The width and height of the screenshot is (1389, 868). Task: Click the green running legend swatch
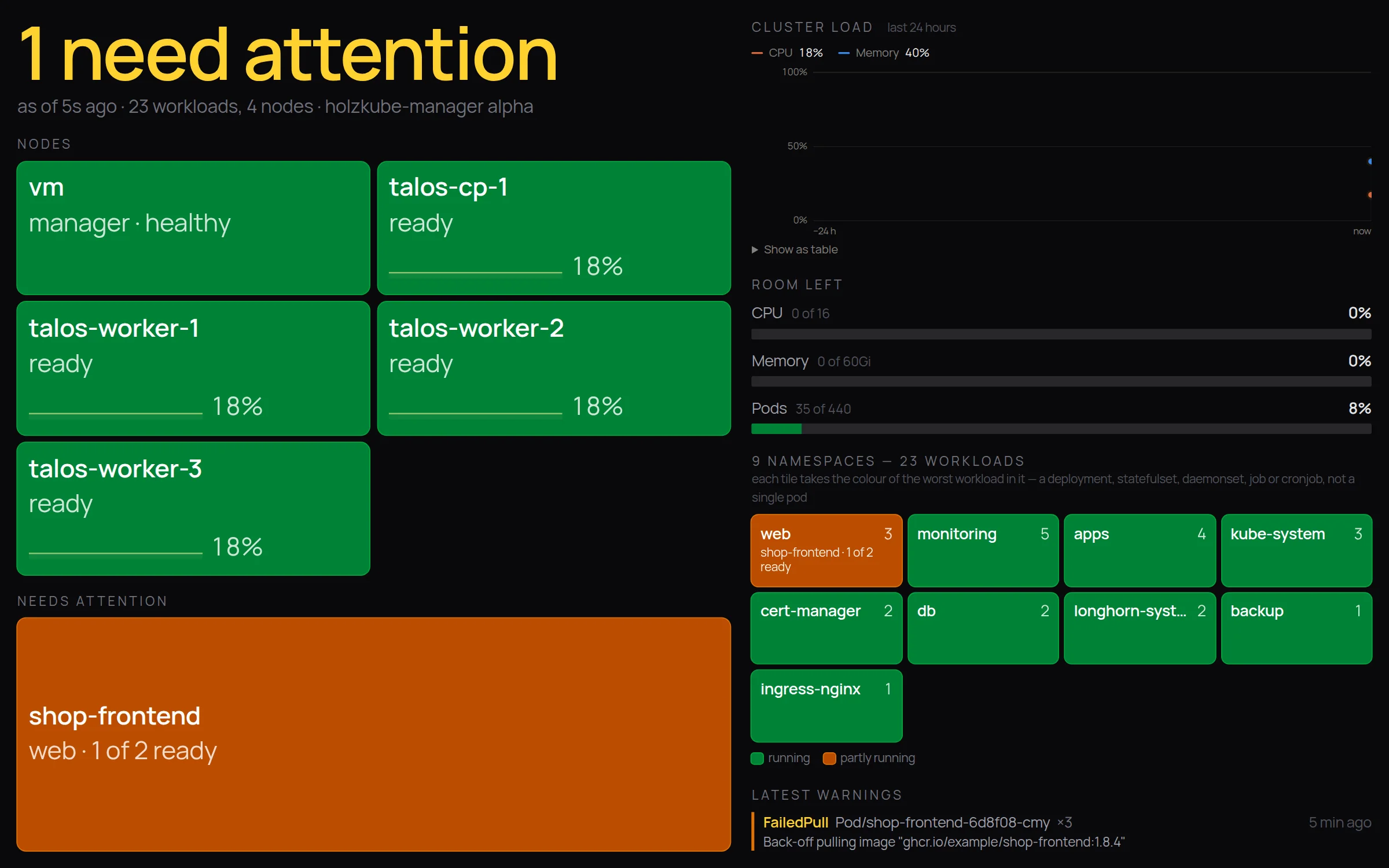point(757,758)
